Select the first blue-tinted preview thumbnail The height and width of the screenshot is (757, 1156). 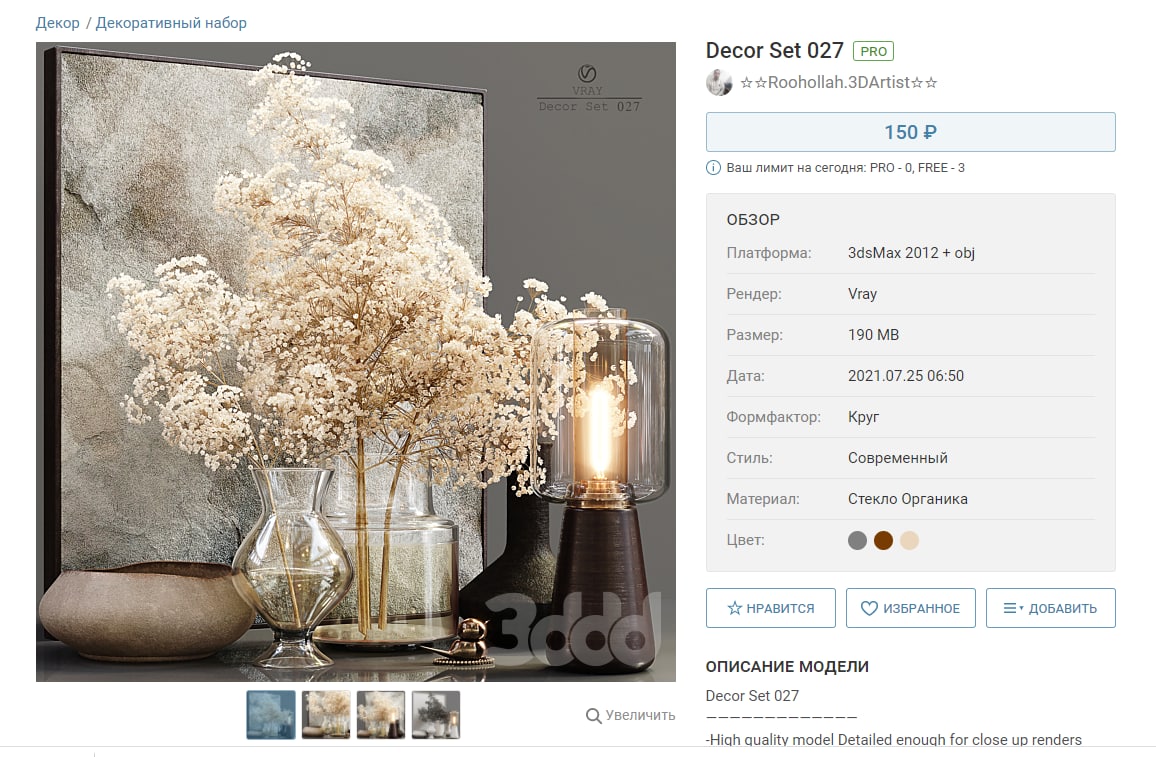(271, 714)
